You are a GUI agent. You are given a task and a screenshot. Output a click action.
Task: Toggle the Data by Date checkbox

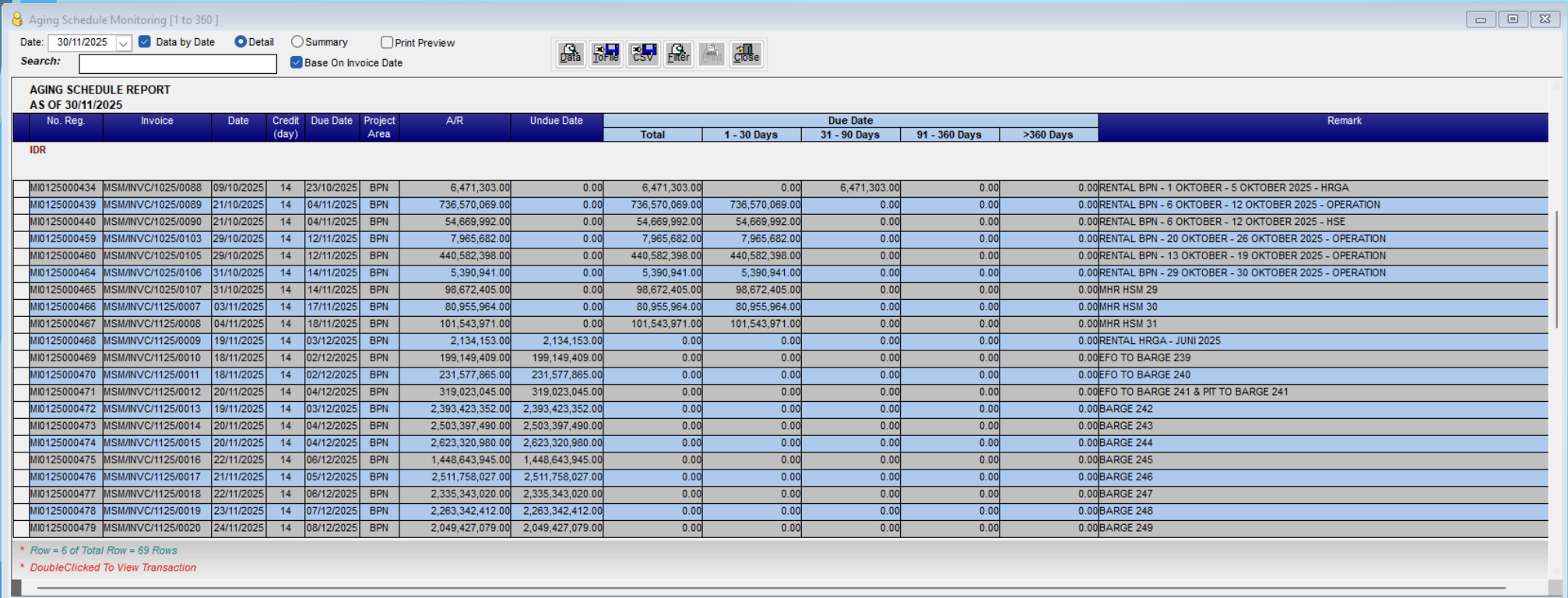pyautogui.click(x=145, y=42)
